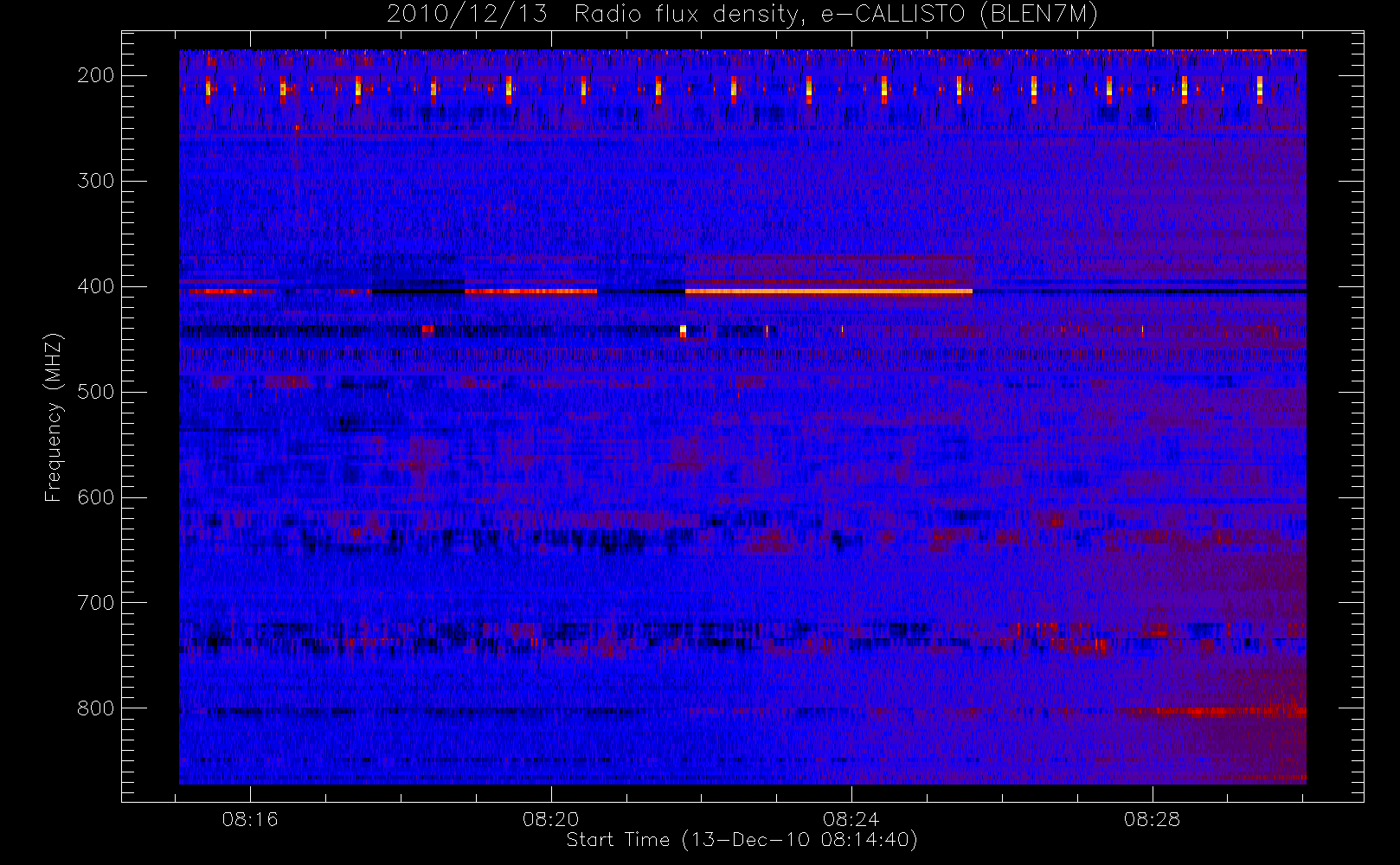Screen dimensions: 1400x865
Task: Click the x-axis label 'Start Time (13-Dec-10 08:14:40)'
Action: coord(742,840)
